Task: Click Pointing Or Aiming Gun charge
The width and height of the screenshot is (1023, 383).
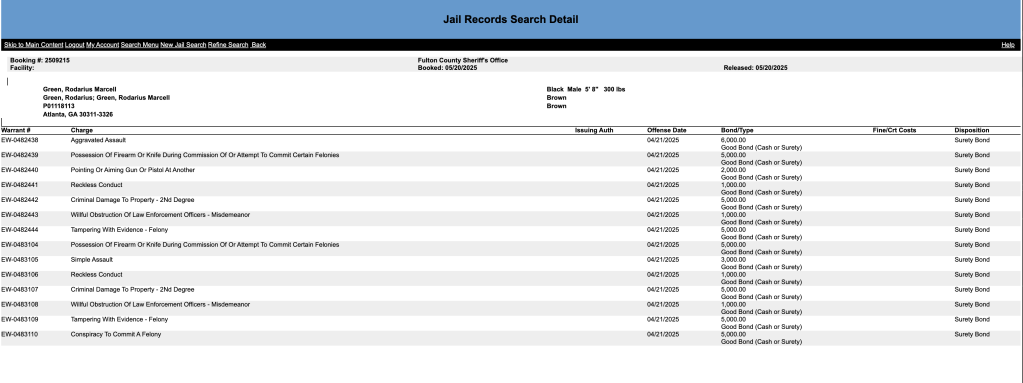Action: [132, 170]
